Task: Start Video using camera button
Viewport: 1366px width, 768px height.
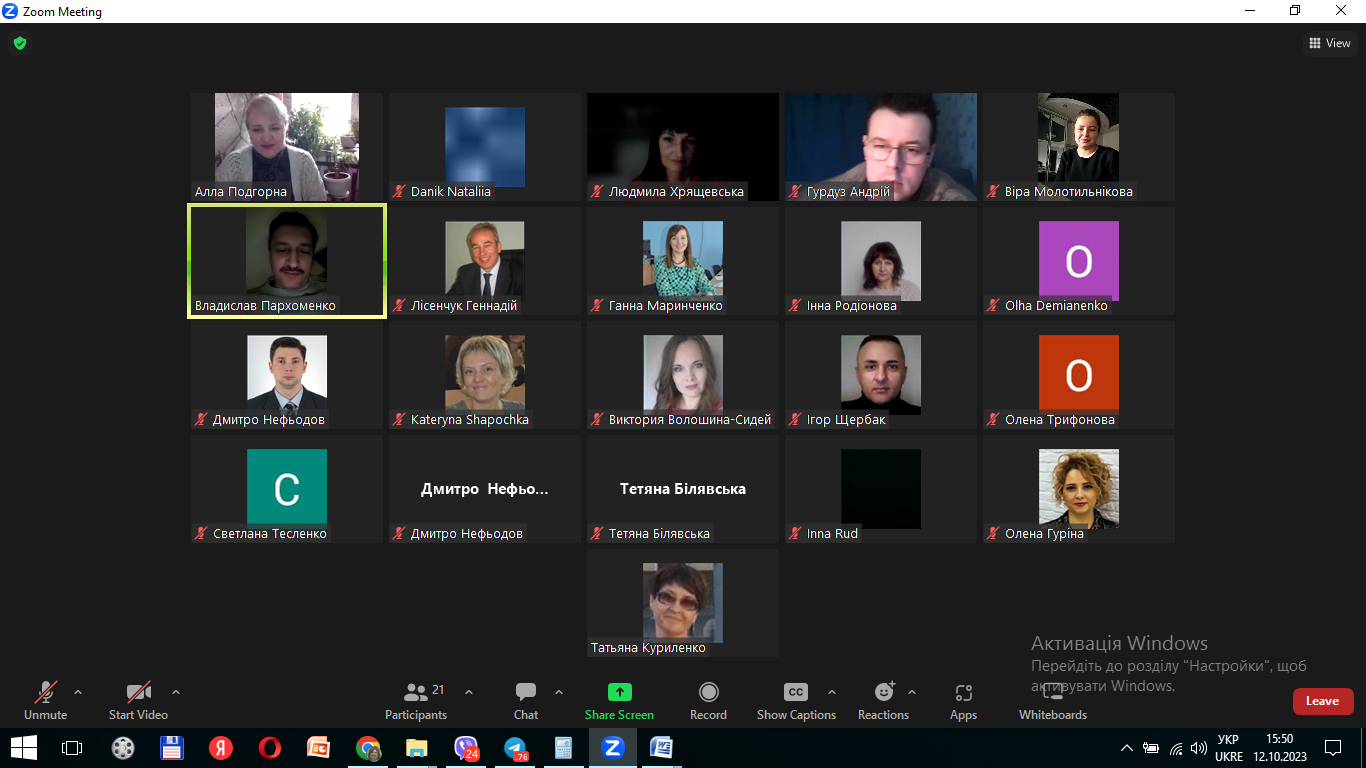Action: [x=138, y=693]
